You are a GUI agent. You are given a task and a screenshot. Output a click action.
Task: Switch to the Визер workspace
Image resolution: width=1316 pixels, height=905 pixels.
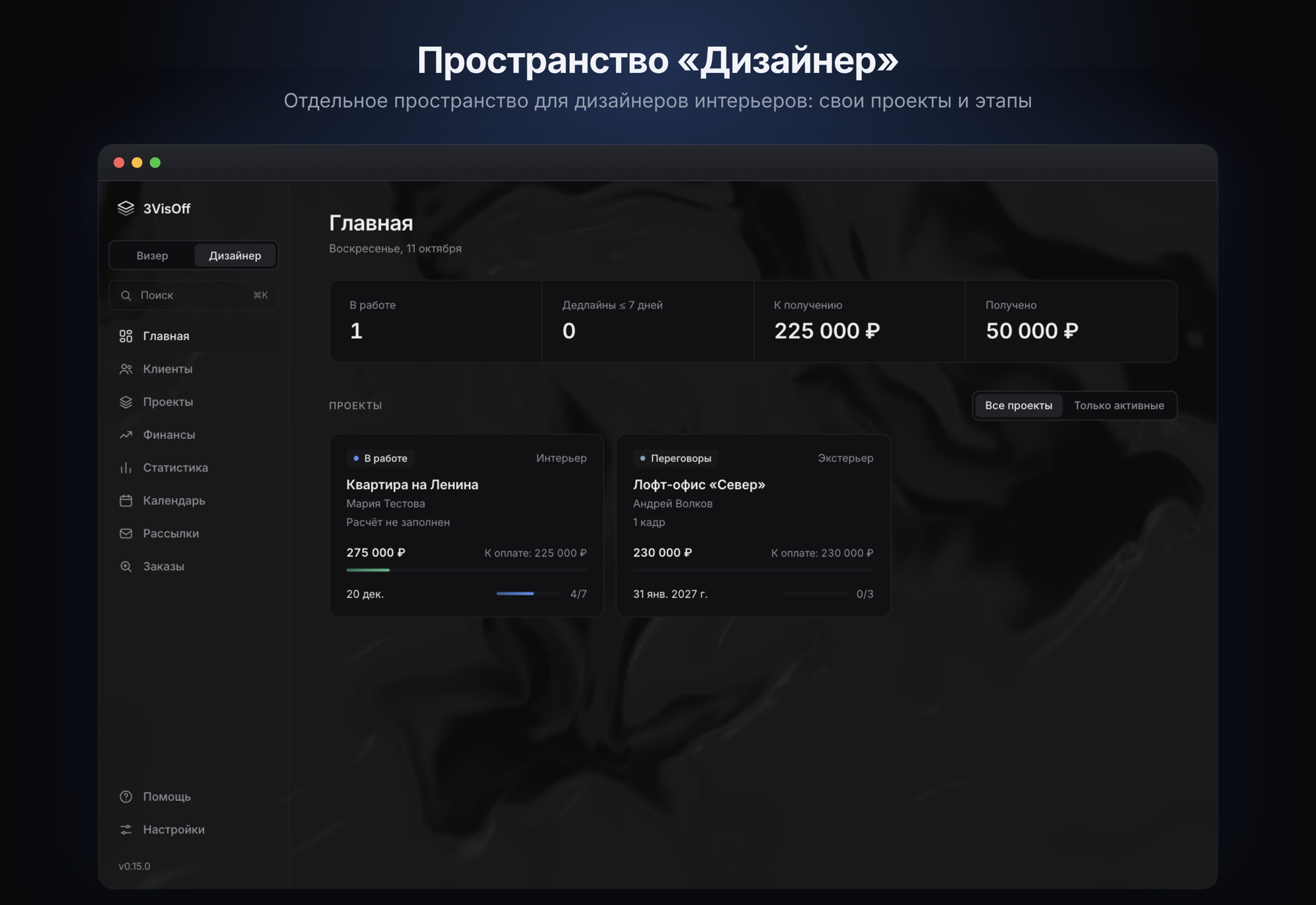pos(152,255)
